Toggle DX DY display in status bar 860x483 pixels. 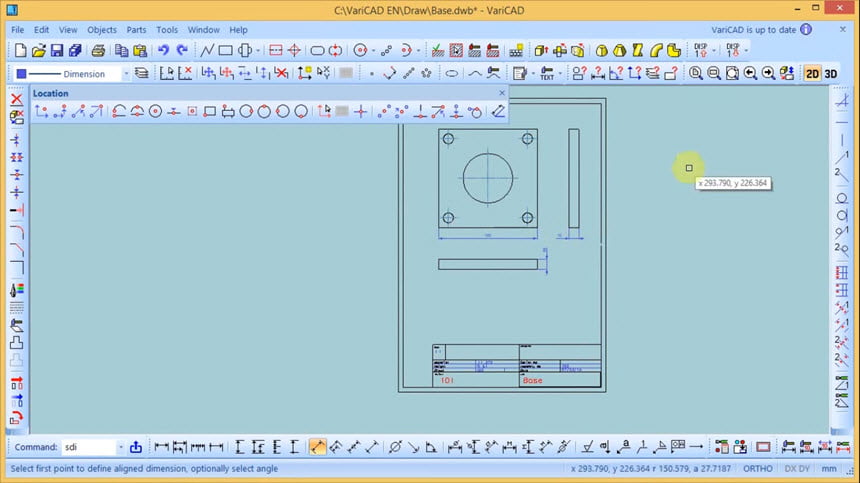tap(796, 469)
